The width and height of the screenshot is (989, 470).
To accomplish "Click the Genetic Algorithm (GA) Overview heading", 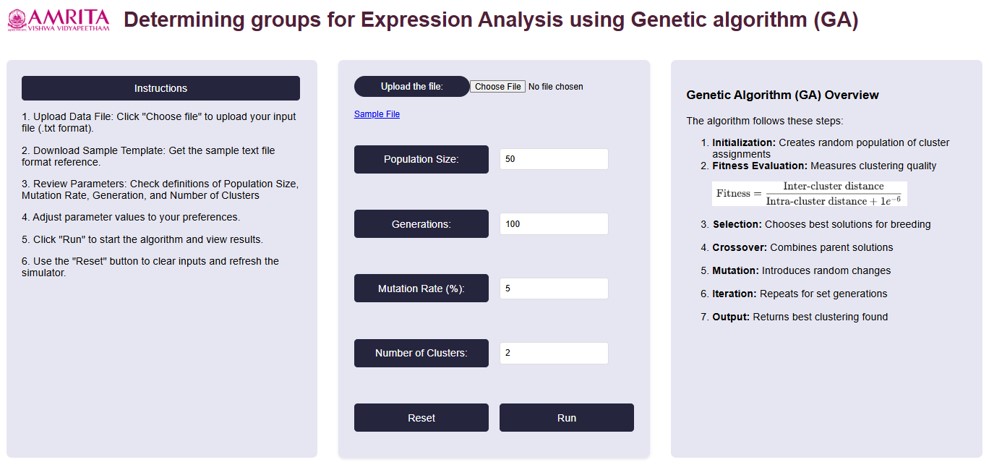I will (782, 95).
